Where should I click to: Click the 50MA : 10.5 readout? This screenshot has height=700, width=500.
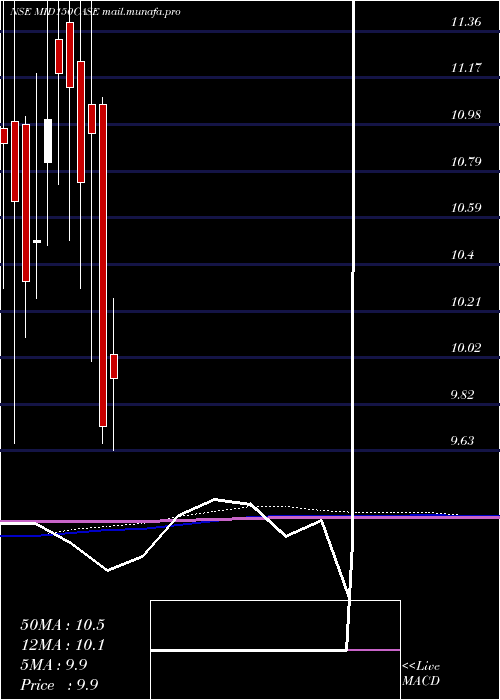(x=62, y=625)
